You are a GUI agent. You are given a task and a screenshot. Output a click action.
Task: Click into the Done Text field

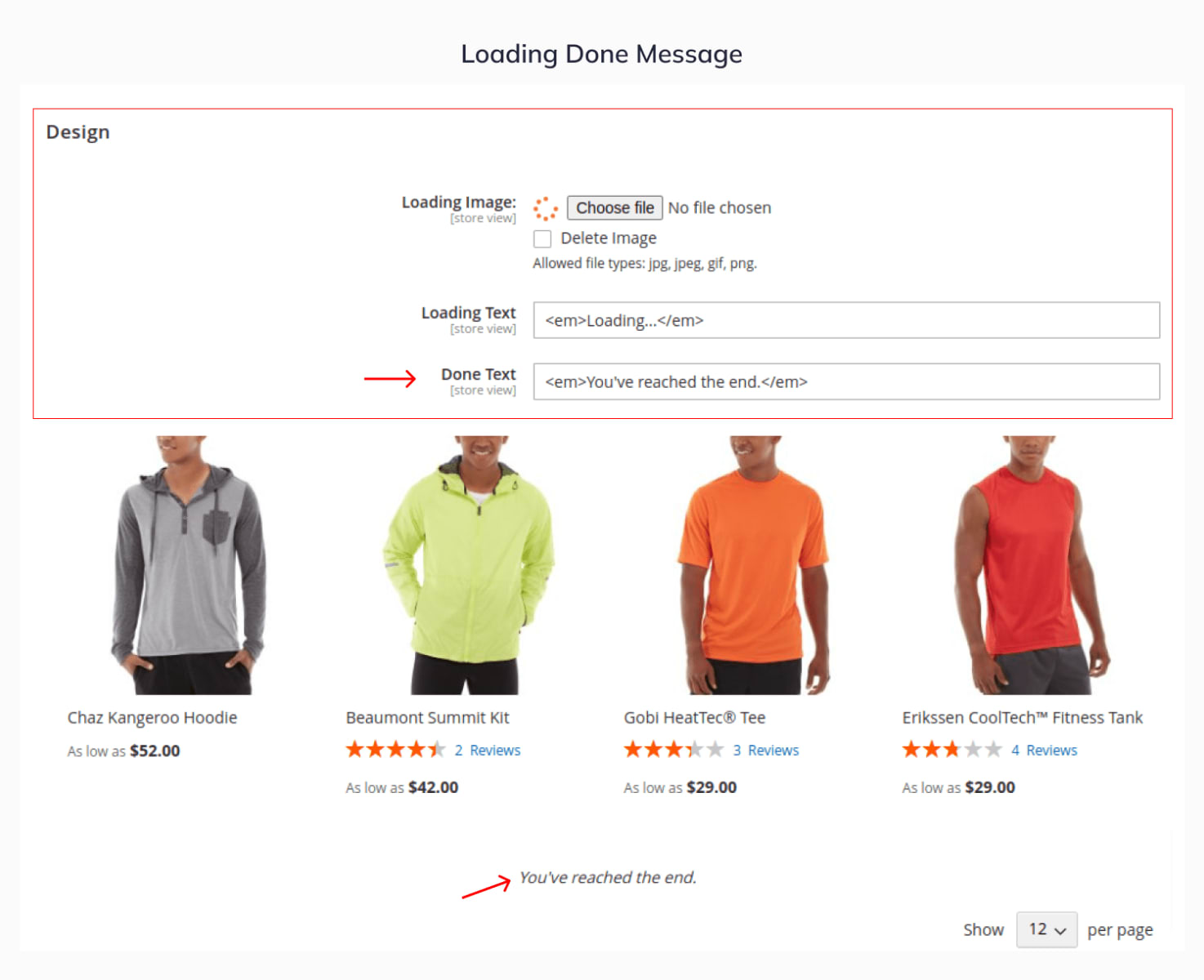click(x=846, y=381)
